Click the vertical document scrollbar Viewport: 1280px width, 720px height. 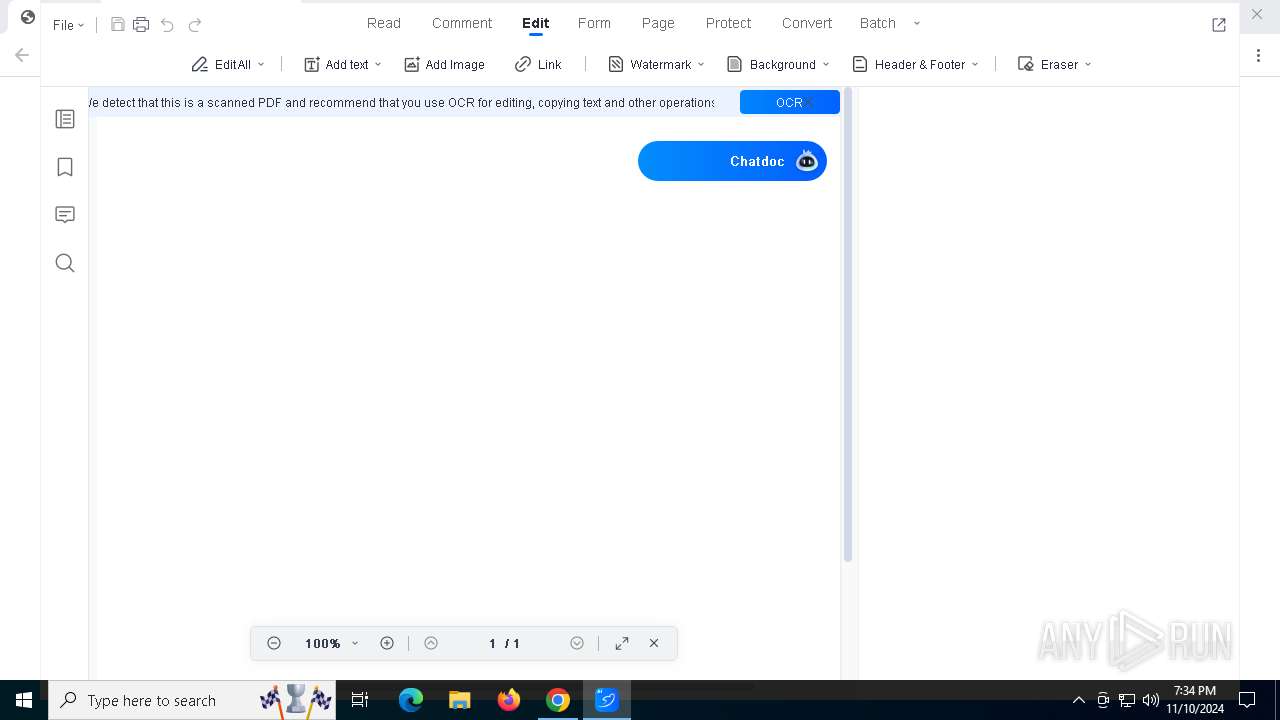[848, 325]
